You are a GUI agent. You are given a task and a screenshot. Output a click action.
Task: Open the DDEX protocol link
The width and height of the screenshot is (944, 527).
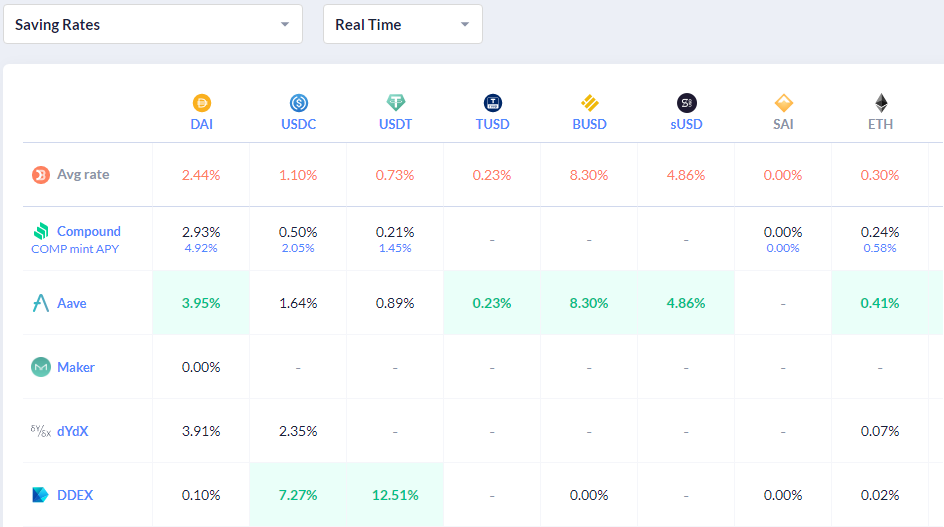click(75, 495)
